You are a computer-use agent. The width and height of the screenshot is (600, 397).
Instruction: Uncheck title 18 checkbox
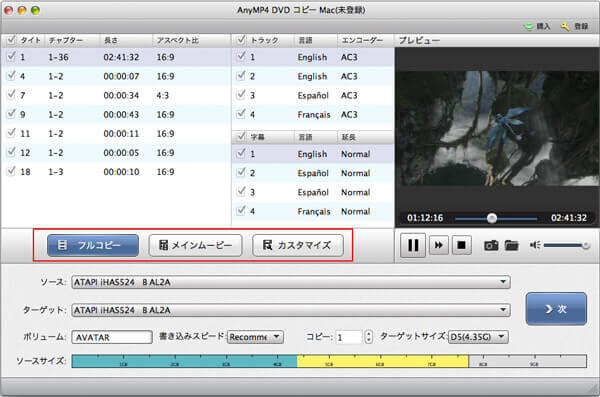11,171
